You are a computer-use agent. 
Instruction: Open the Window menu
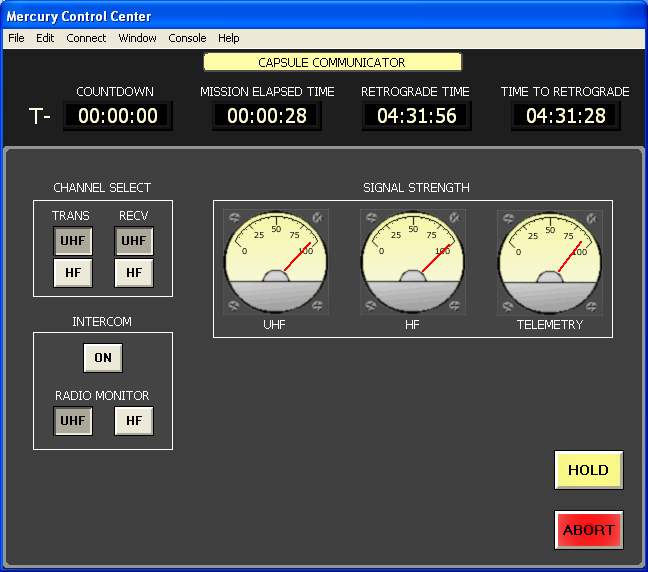tap(137, 38)
